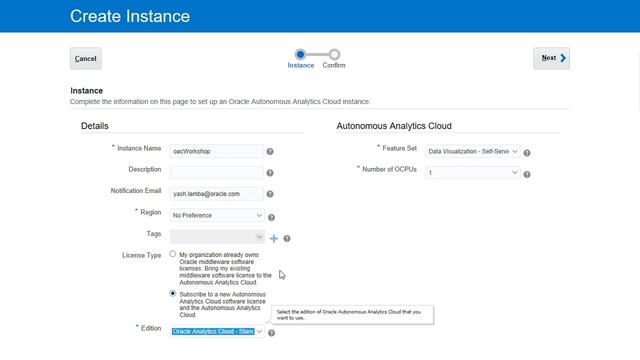Image resolution: width=640 pixels, height=360 pixels.
Task: Open help icon for Feature Set
Action: pos(527,153)
